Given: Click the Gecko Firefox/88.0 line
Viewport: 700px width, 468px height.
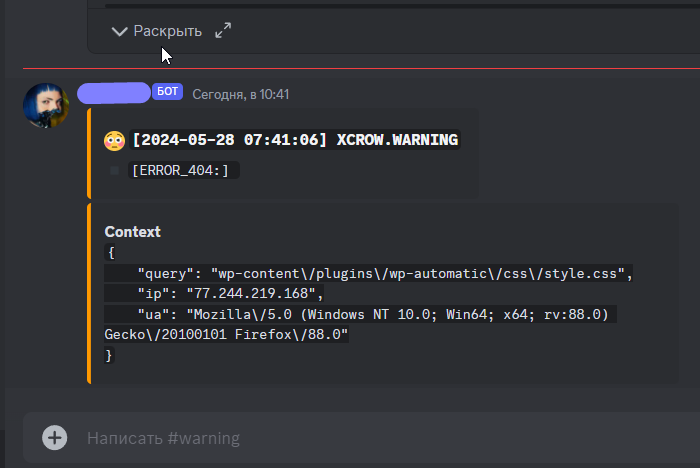Looking at the screenshot, I should 226,334.
